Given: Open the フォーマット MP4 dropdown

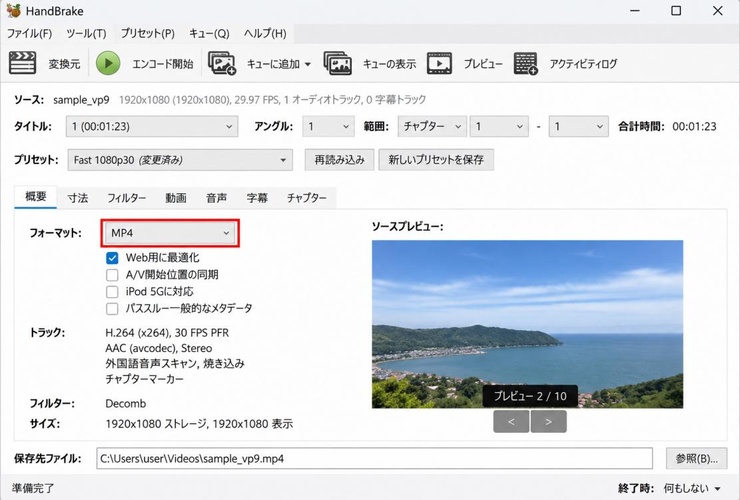Looking at the screenshot, I should point(170,233).
